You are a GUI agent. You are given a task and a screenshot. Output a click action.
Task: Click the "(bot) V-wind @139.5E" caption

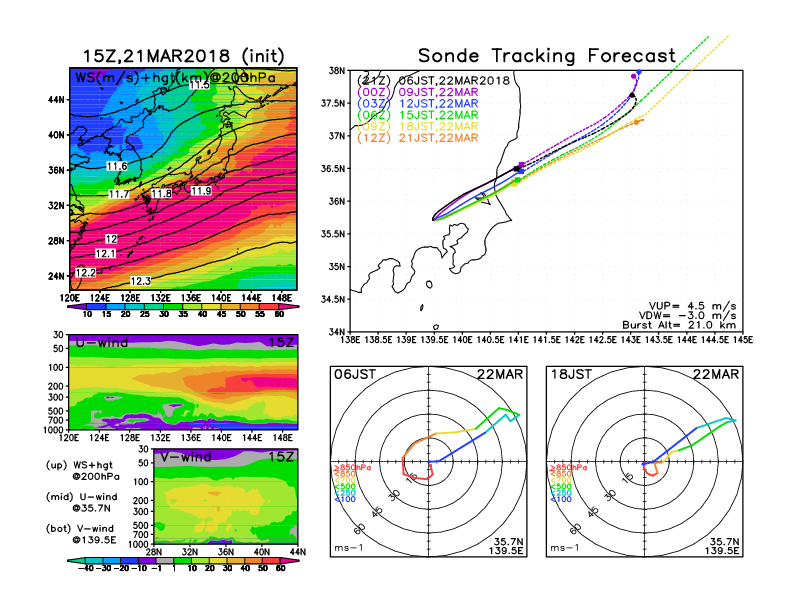pos(81,534)
